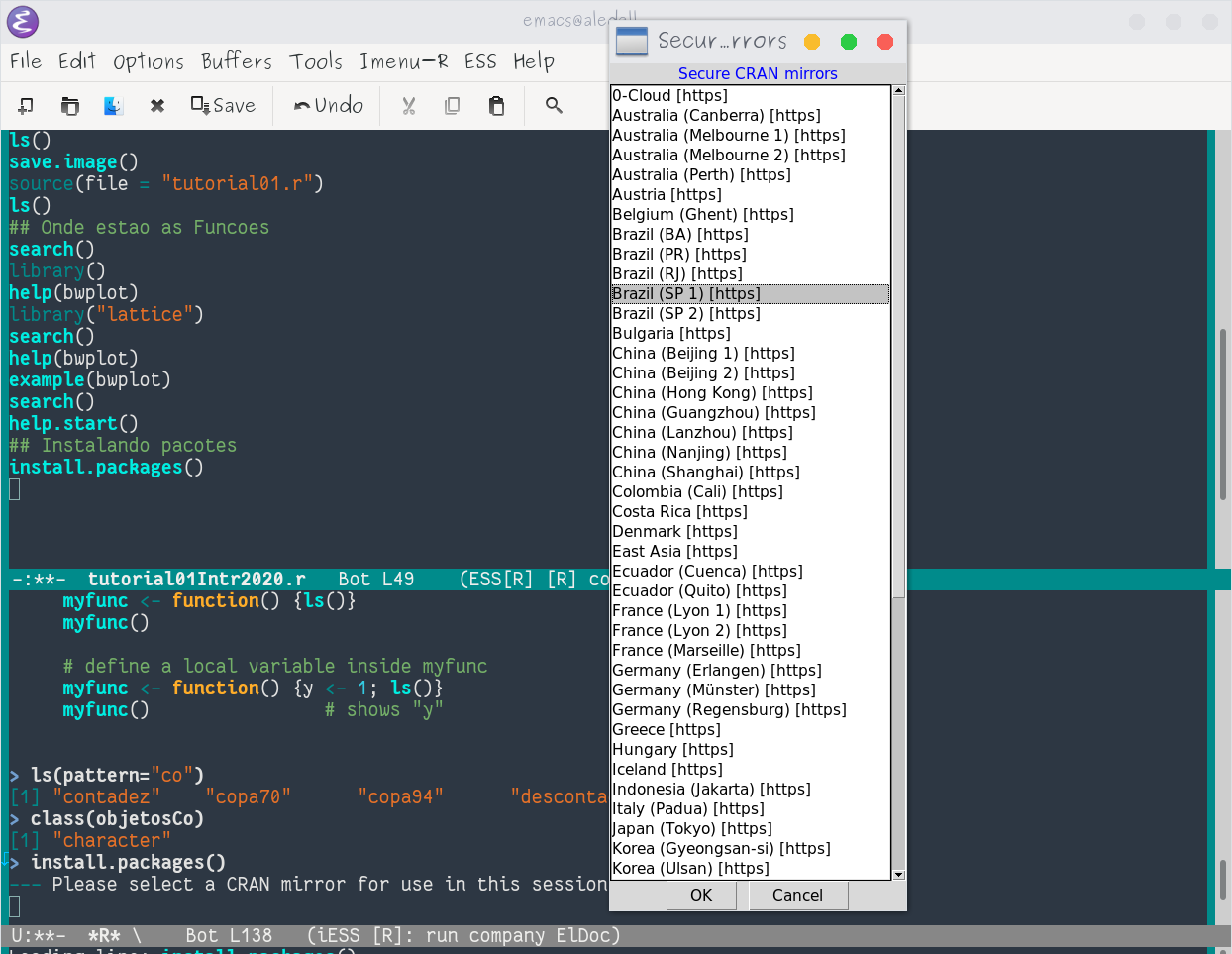Close the current buffer with X icon

(156, 105)
